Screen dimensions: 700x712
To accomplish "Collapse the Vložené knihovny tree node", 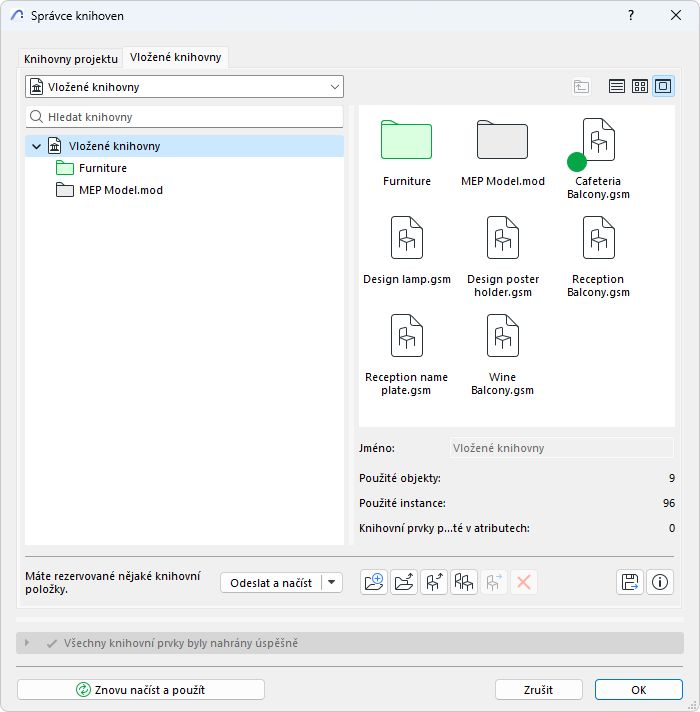I will (36, 146).
